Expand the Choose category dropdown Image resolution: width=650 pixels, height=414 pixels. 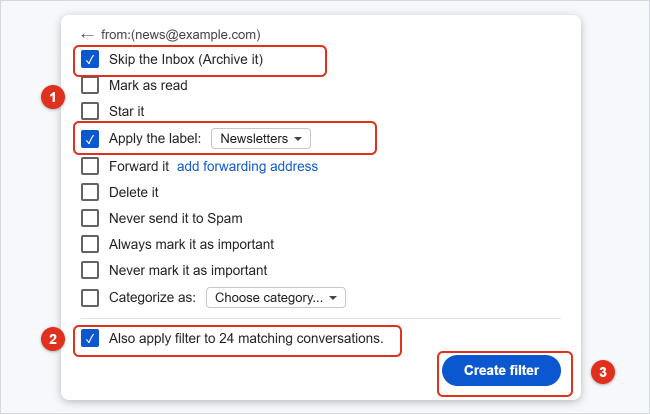pyautogui.click(x=276, y=298)
